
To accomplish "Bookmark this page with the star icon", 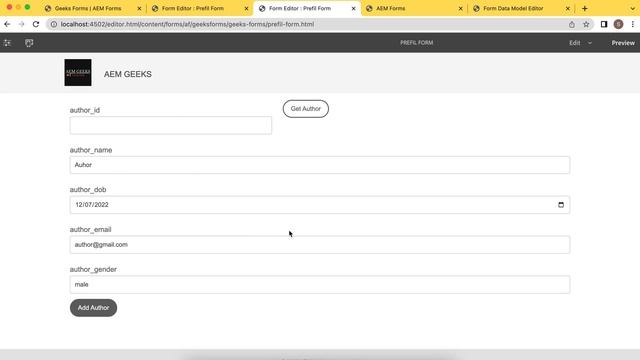I will pos(586,24).
